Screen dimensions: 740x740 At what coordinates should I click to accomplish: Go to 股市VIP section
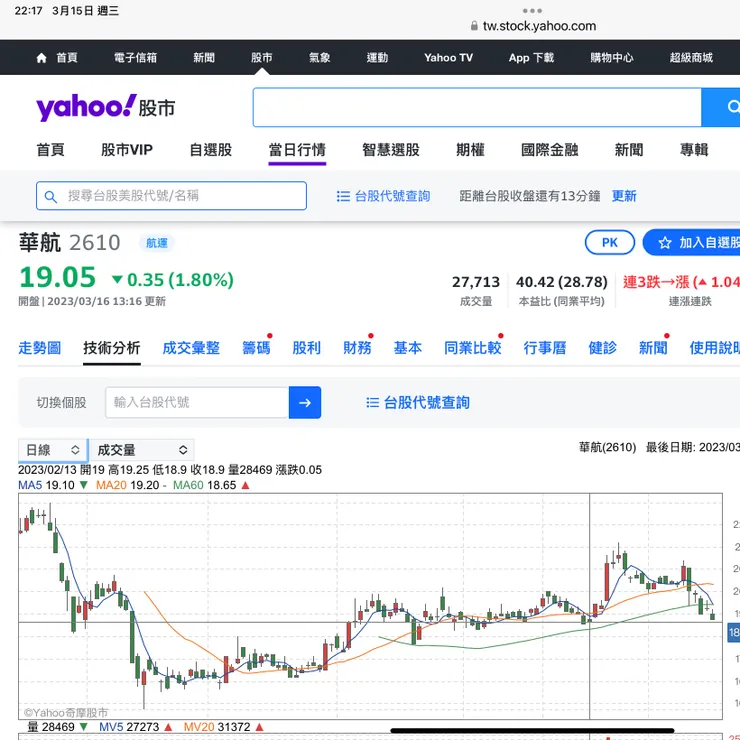[x=127, y=150]
